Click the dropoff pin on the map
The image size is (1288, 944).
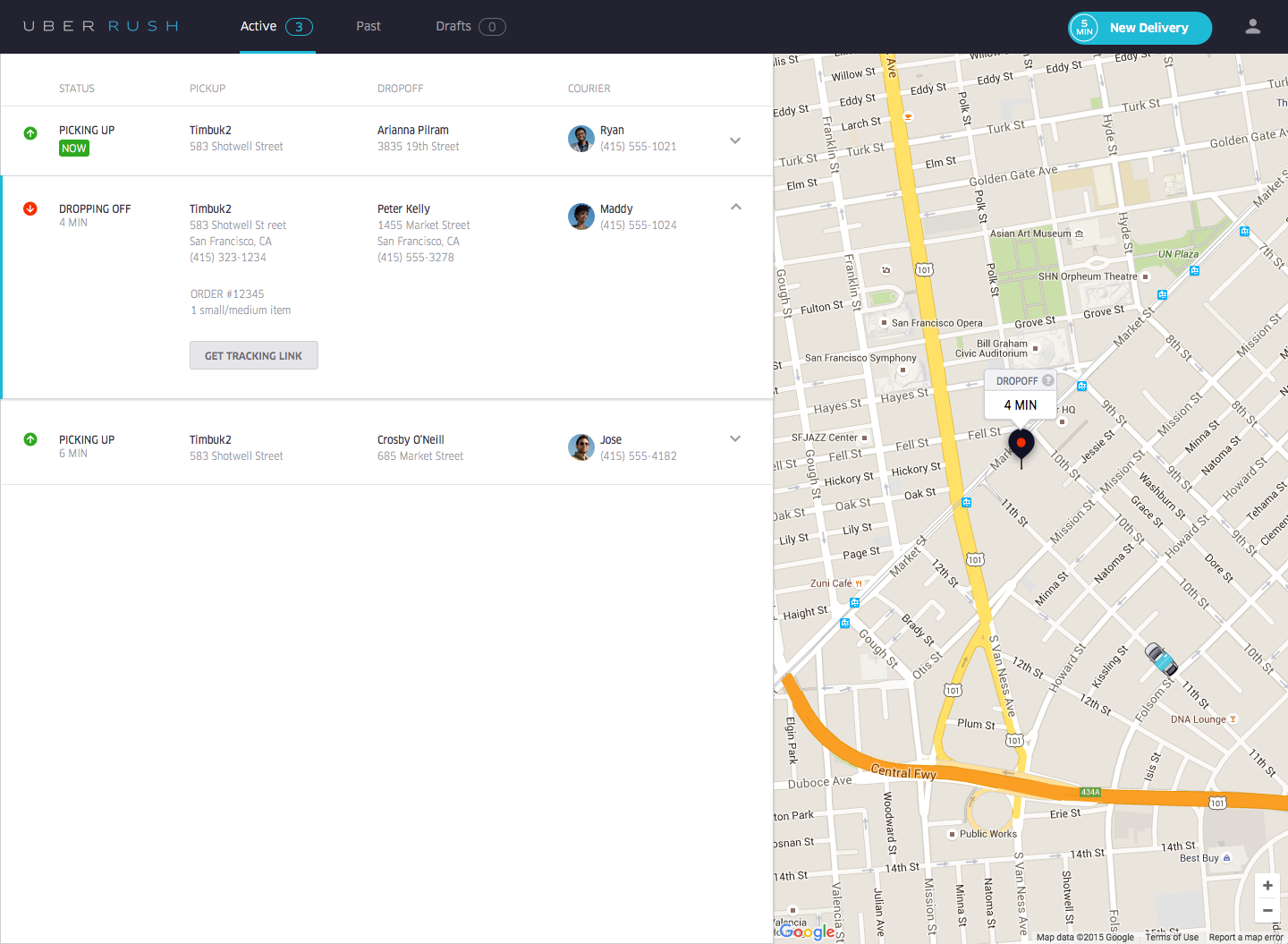coord(1021,446)
